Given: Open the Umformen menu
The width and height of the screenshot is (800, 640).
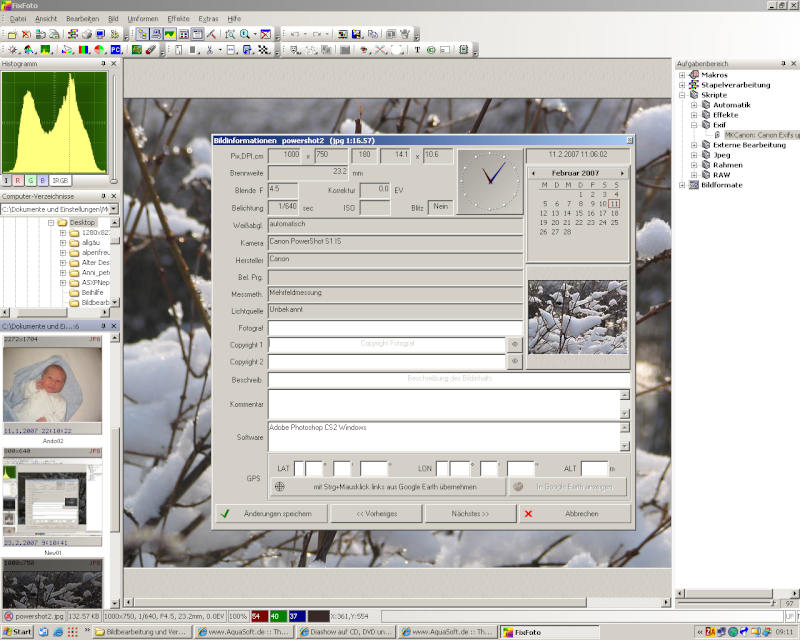Looking at the screenshot, I should 142,19.
